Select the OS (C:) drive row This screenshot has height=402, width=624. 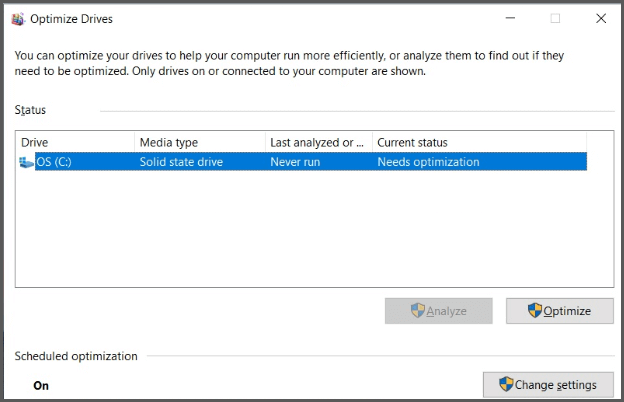(x=303, y=162)
